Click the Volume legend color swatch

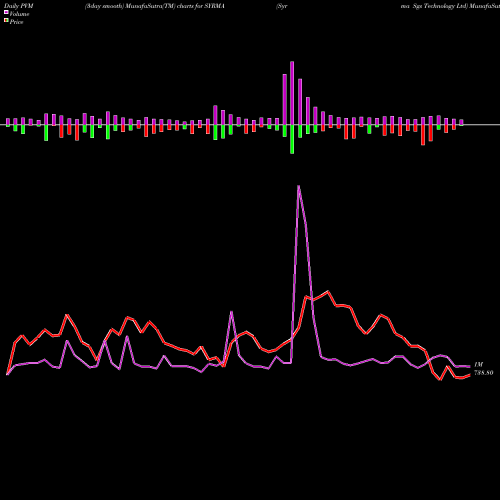click(6, 12)
